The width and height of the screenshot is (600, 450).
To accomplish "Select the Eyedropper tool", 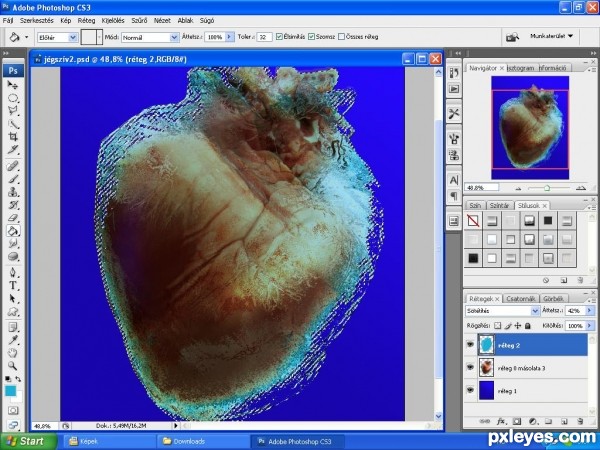I will coord(13,340).
